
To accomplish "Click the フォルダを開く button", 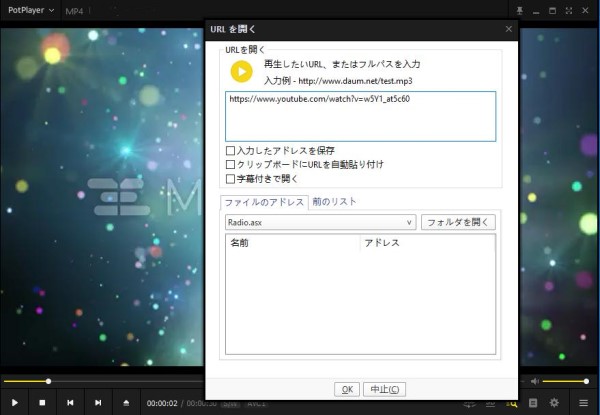I will point(458,222).
